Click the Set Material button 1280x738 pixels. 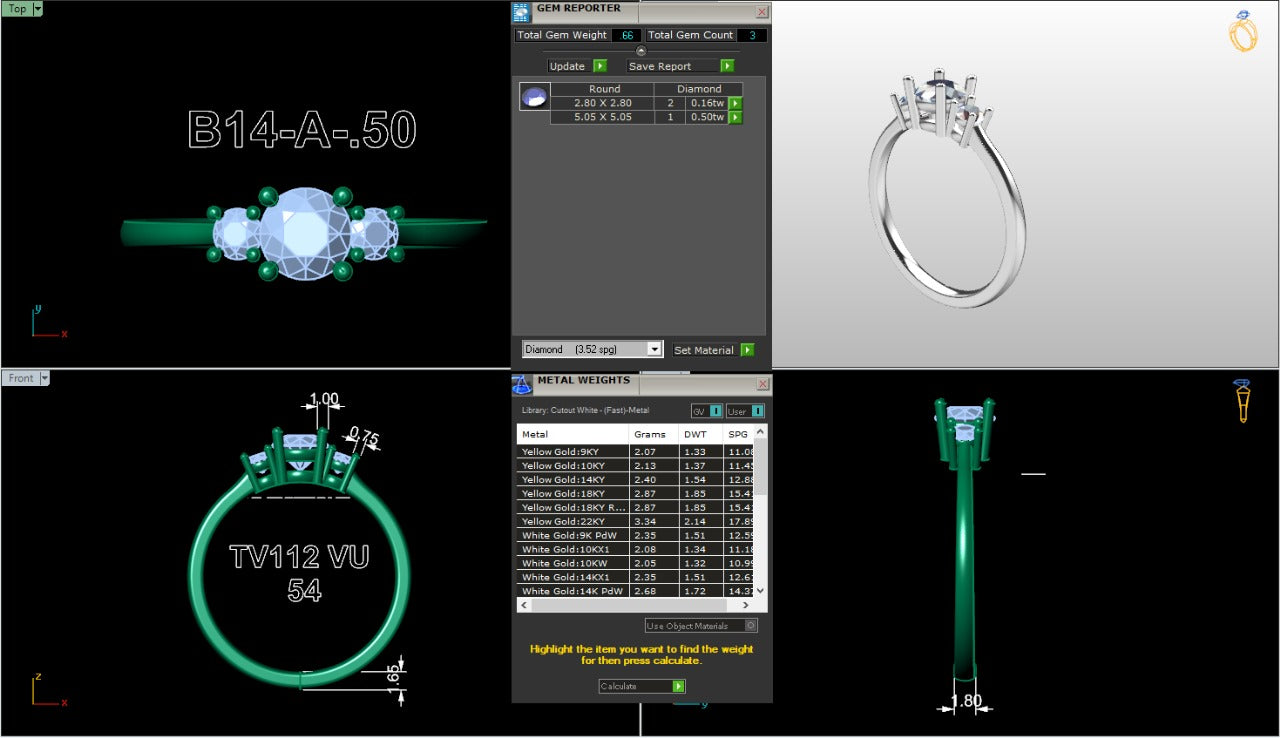[713, 350]
